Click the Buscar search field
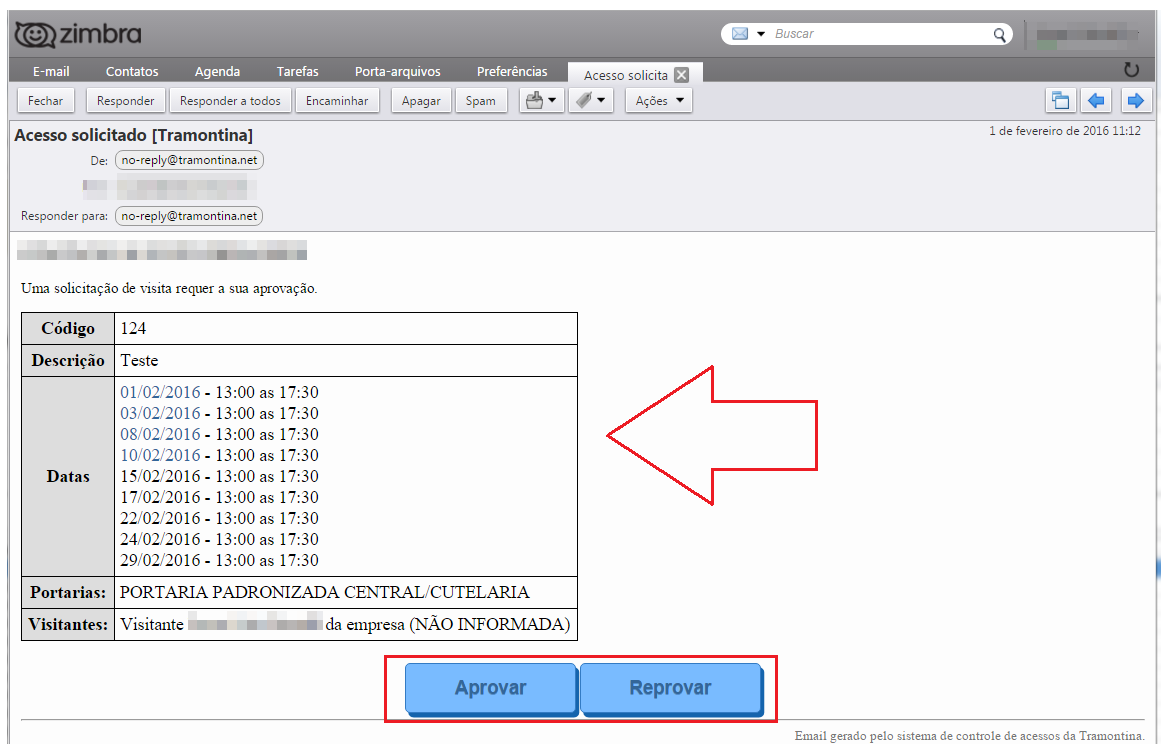Viewport: 1162px width, 744px height. coord(880,34)
